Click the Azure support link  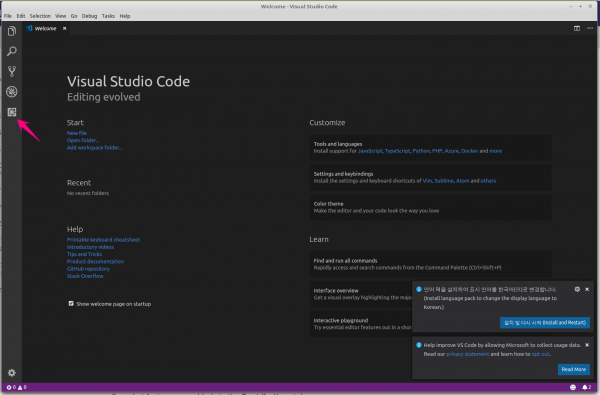[452, 151]
